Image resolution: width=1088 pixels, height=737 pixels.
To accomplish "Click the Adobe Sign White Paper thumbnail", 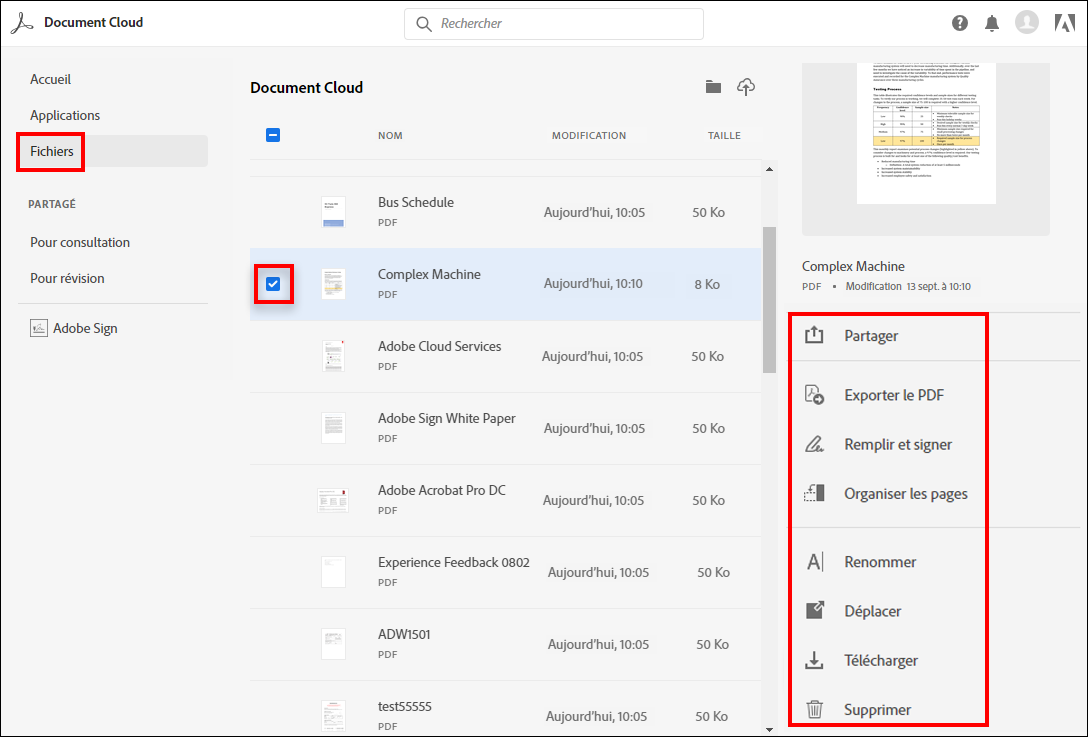I will click(333, 427).
